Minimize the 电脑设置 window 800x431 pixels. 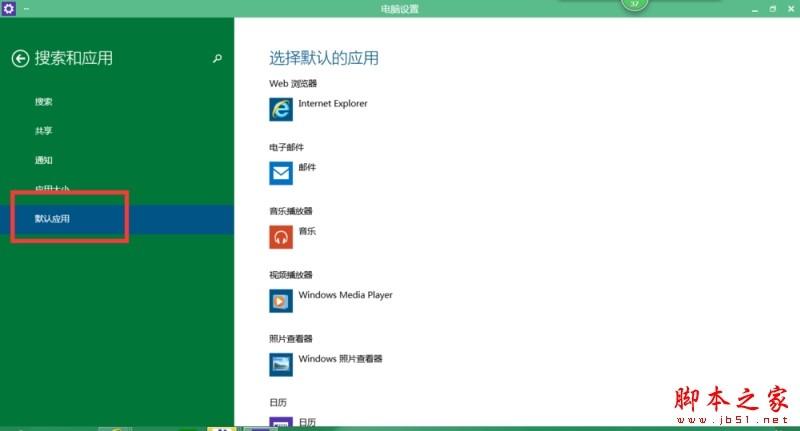[x=755, y=9]
